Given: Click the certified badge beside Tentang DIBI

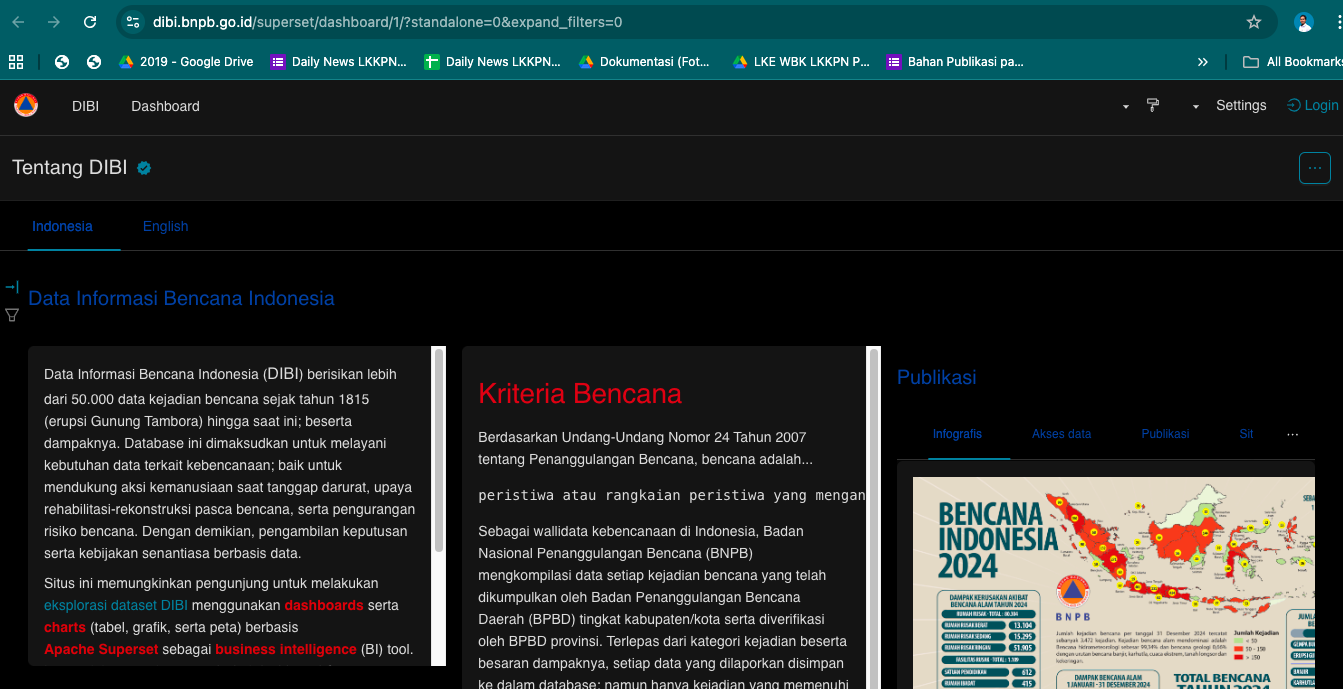Looking at the screenshot, I should pyautogui.click(x=144, y=168).
